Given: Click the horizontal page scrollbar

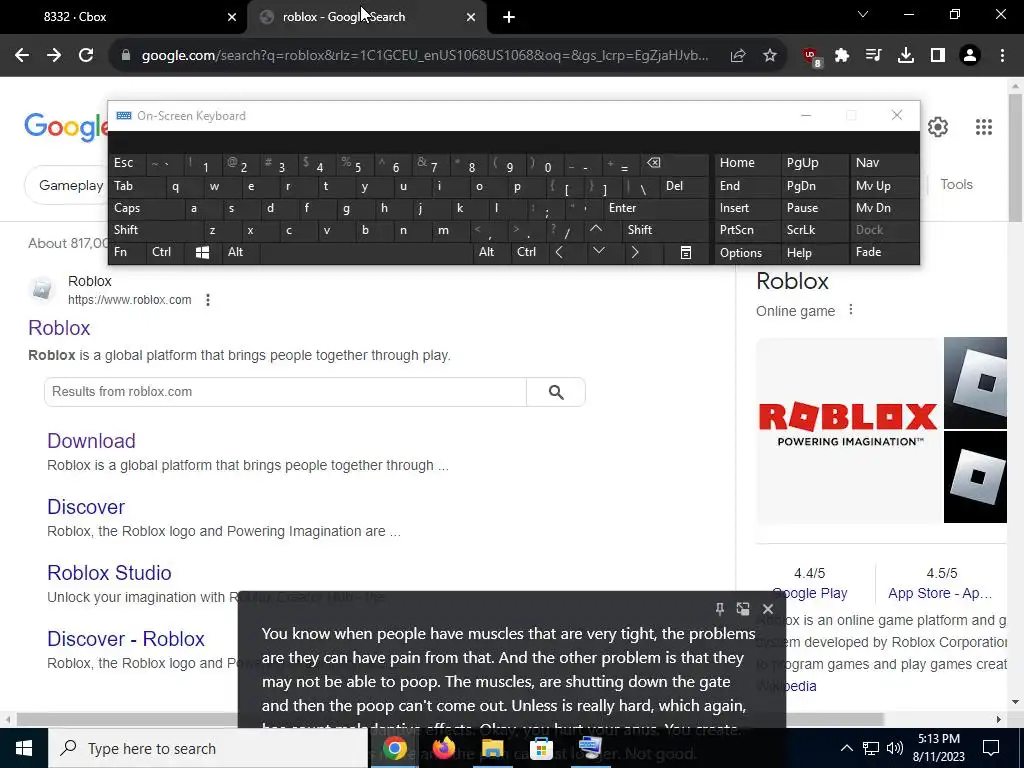Looking at the screenshot, I should (451, 719).
